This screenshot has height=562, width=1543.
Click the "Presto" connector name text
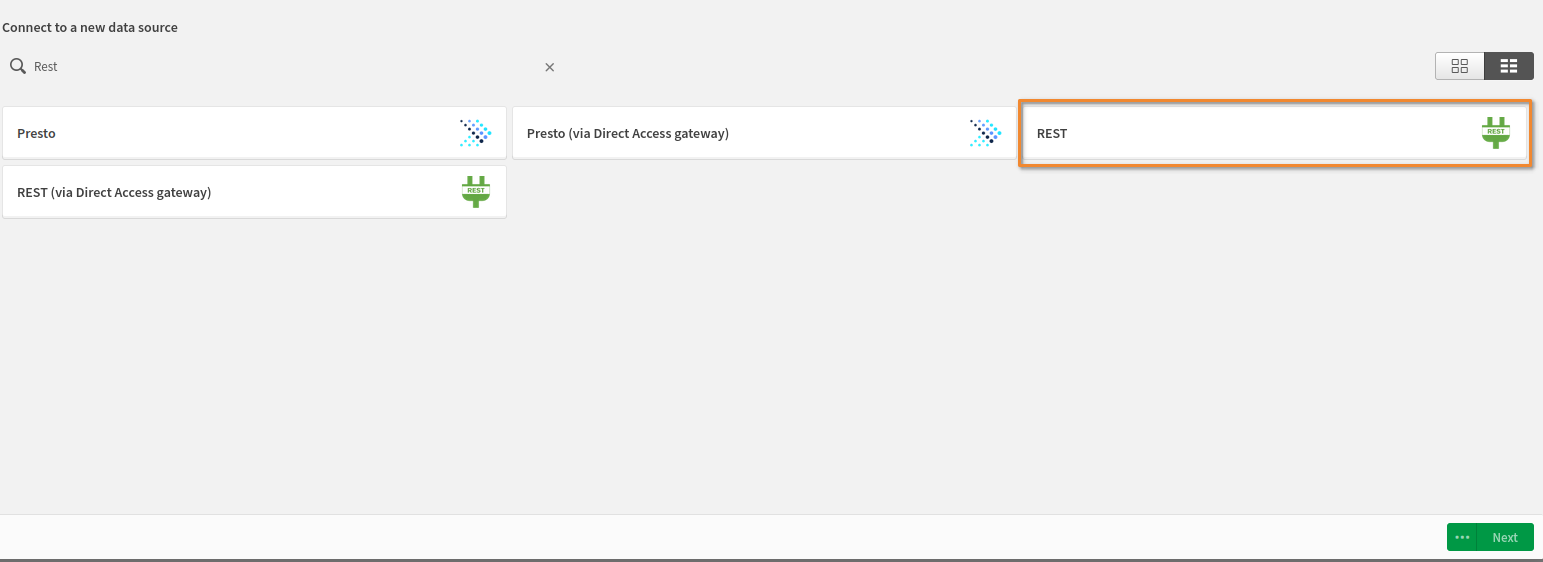pos(36,133)
